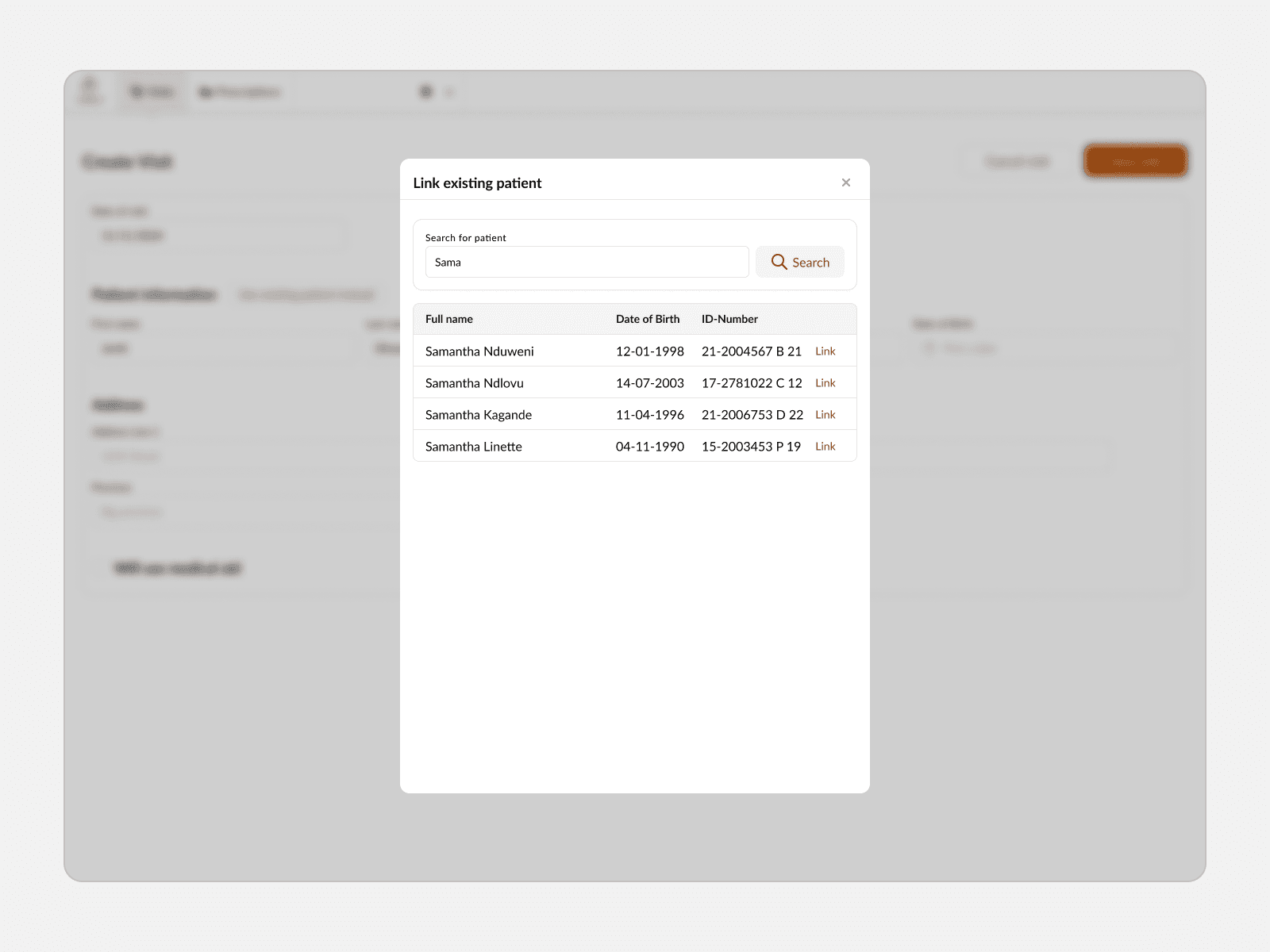Sort by the Full name column header
This screenshot has width=1270, height=952.
pos(448,319)
